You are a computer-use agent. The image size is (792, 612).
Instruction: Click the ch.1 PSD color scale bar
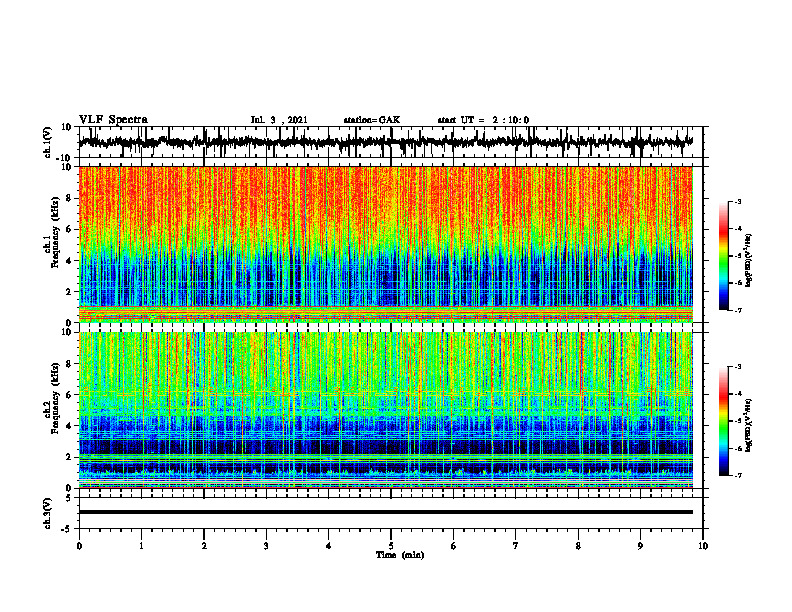723,256
